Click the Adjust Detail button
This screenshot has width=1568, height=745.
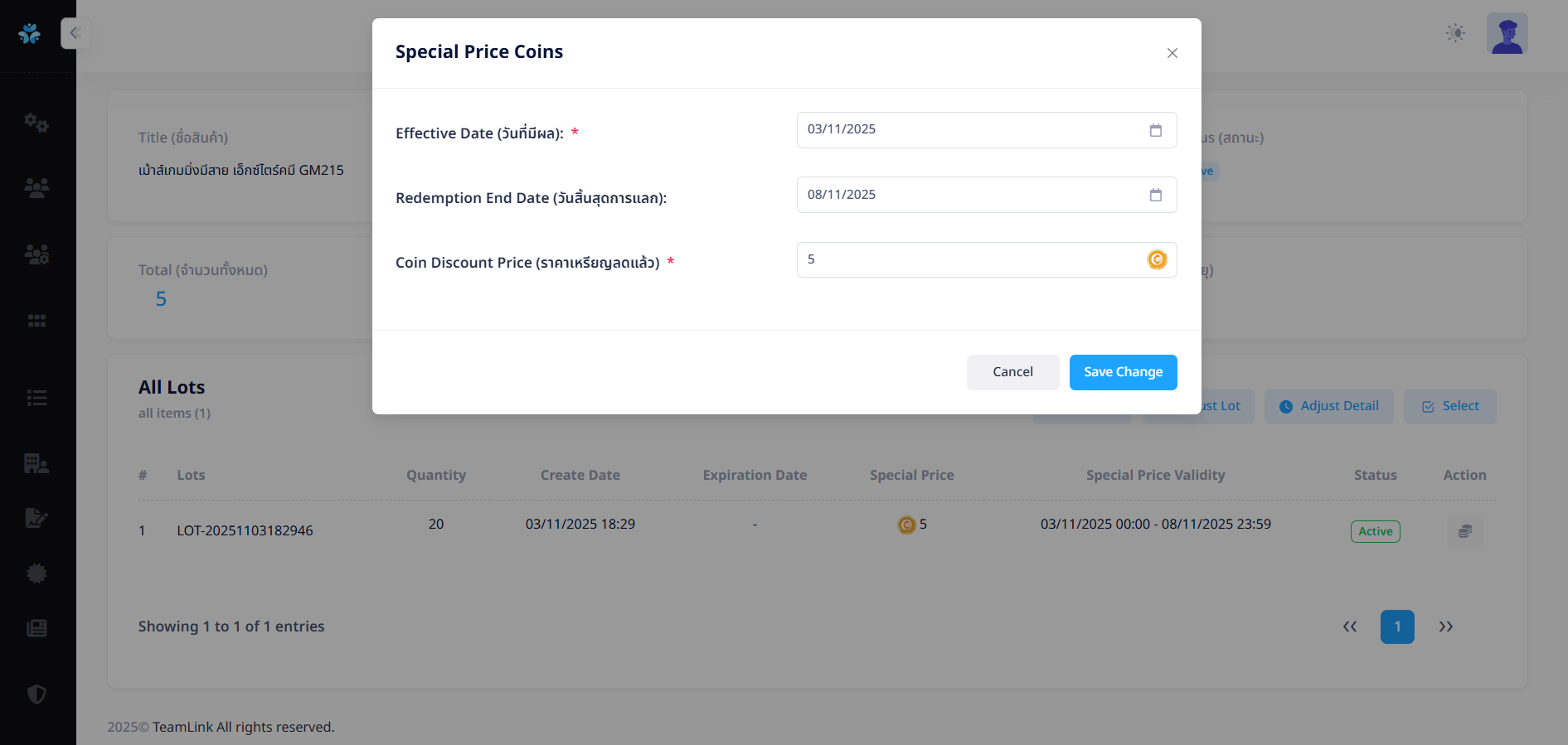(x=1328, y=406)
